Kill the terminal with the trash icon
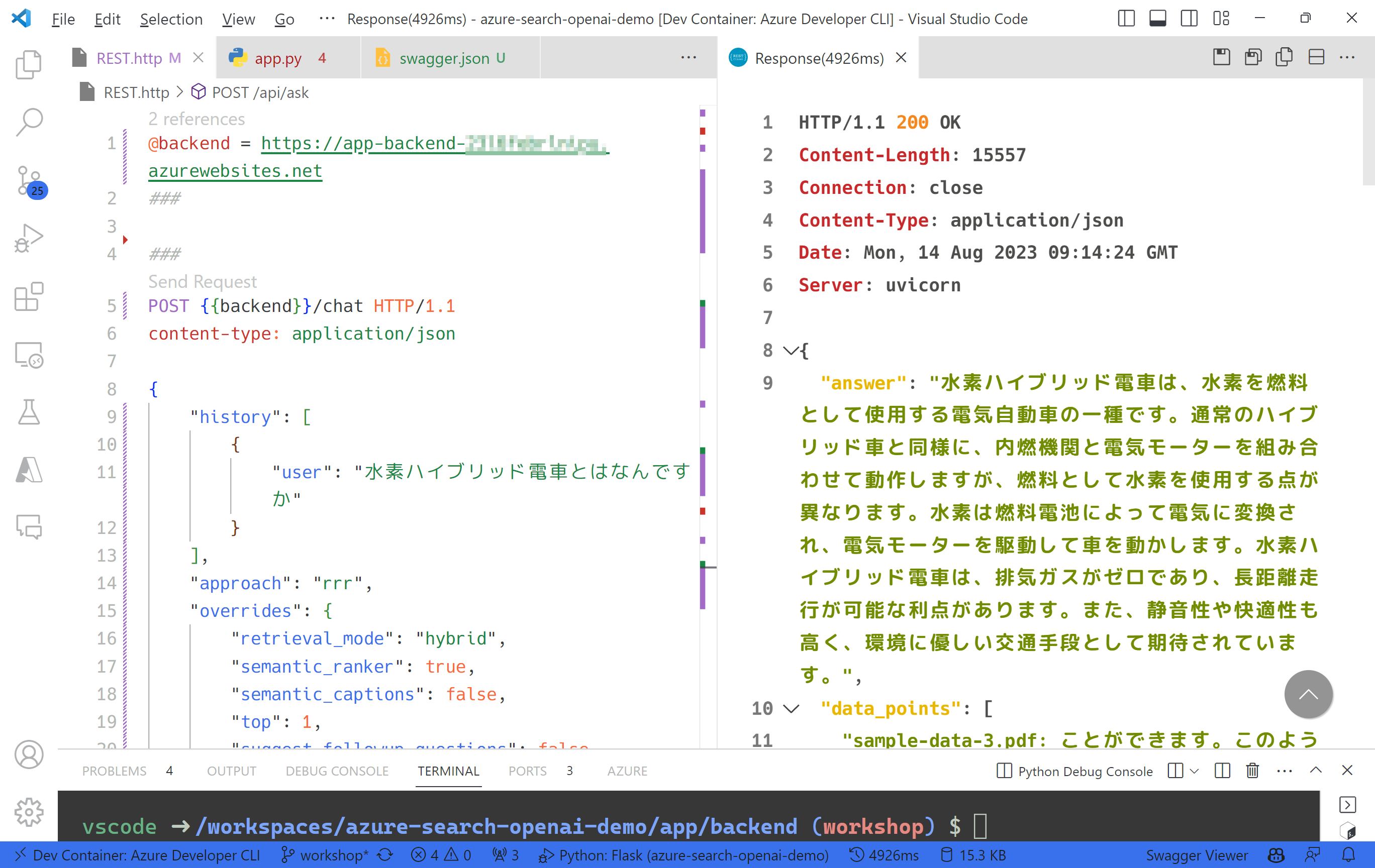 (x=1252, y=771)
